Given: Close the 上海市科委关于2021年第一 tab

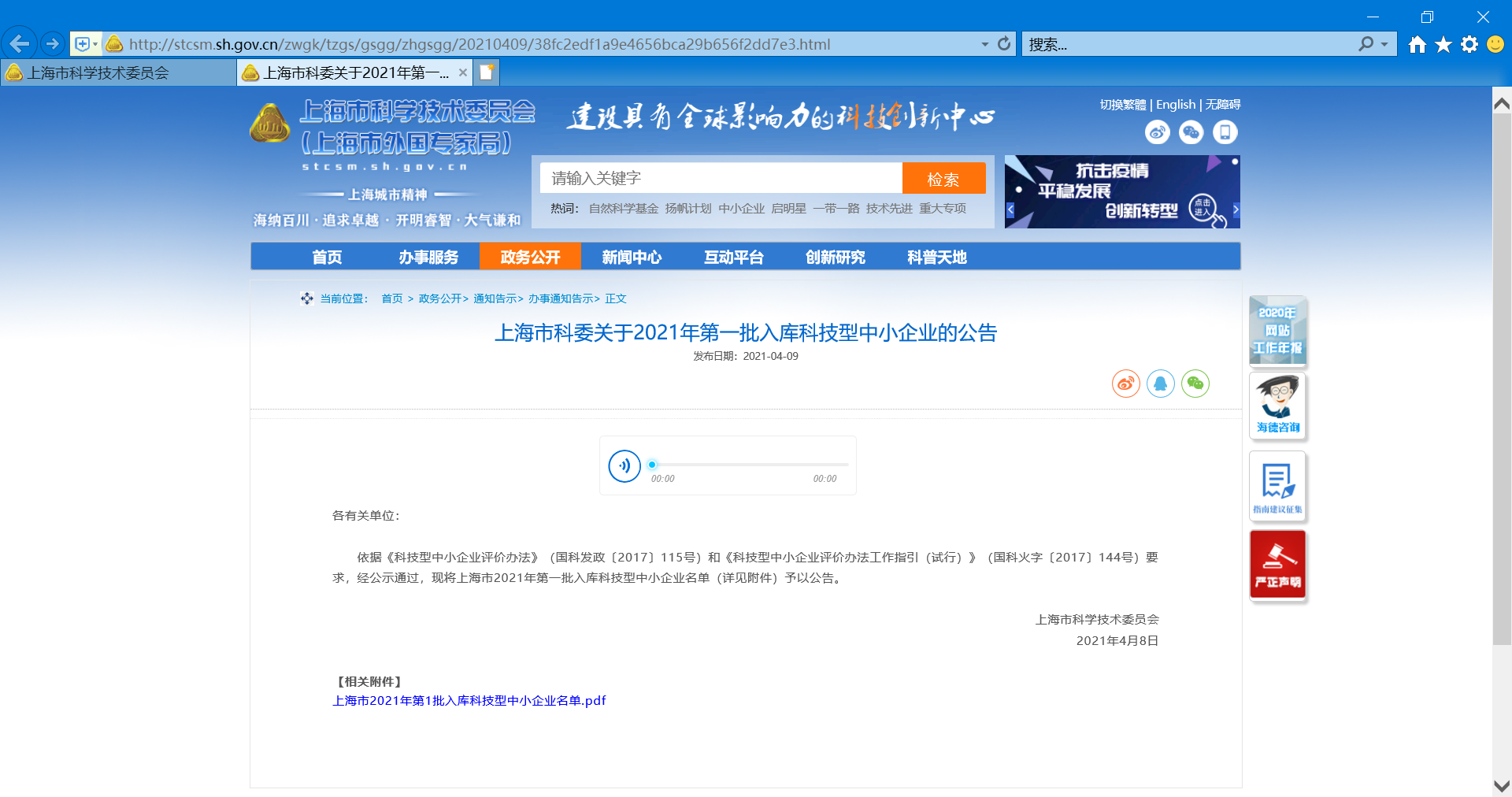Looking at the screenshot, I should coord(463,73).
